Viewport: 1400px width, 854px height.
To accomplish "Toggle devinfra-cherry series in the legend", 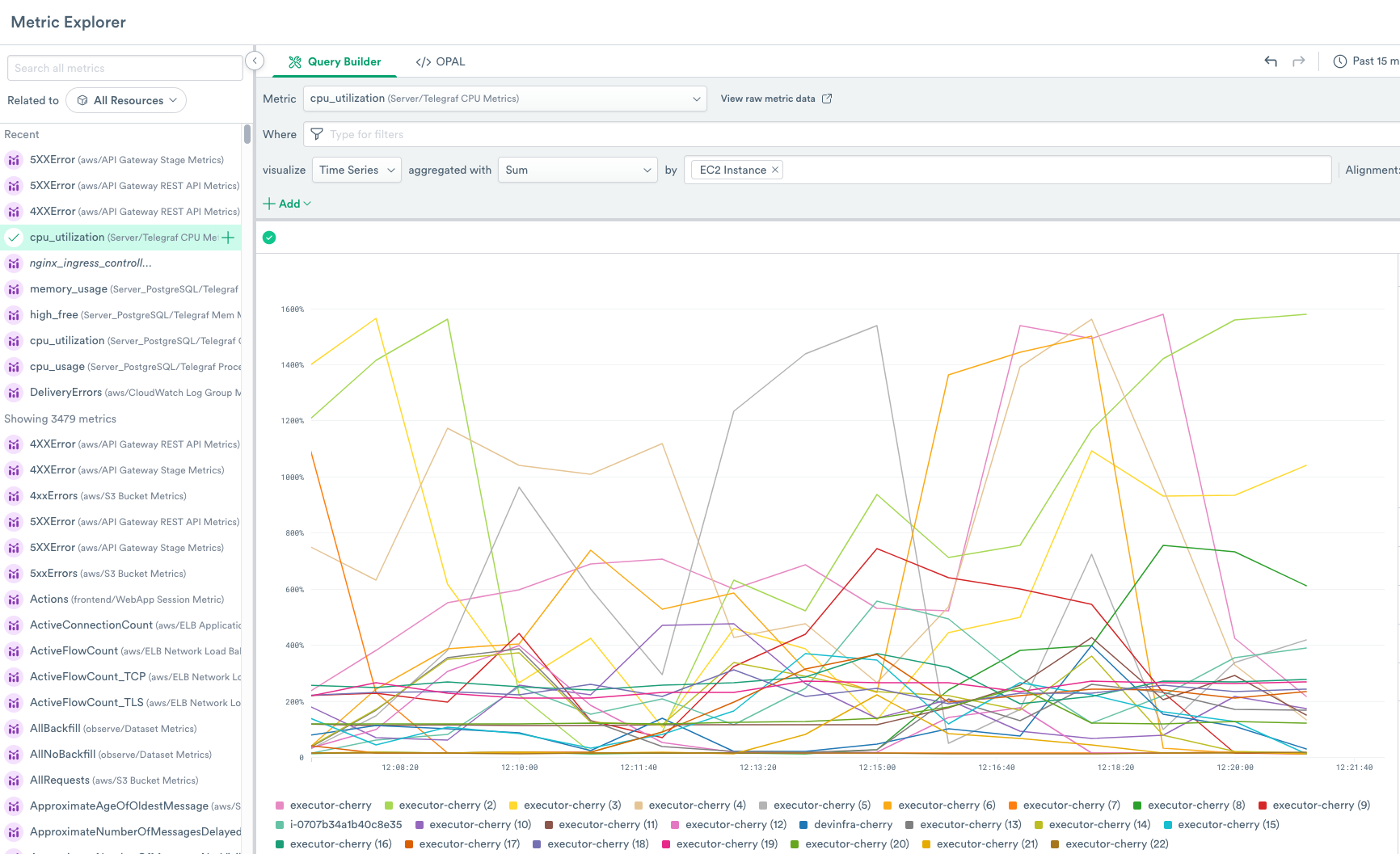I will coord(852,825).
